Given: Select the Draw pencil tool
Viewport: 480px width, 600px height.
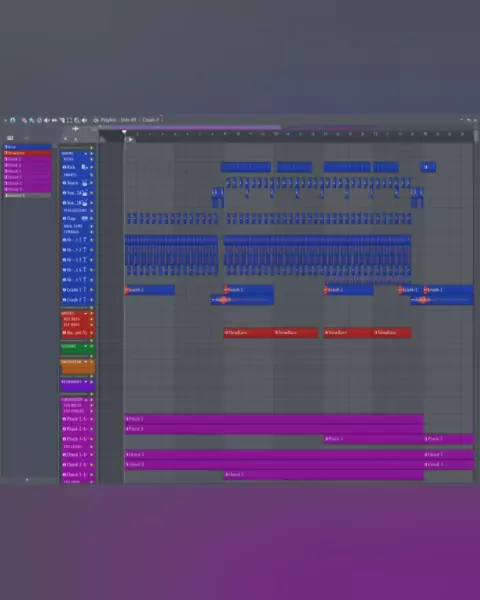Looking at the screenshot, I should 24,121.
